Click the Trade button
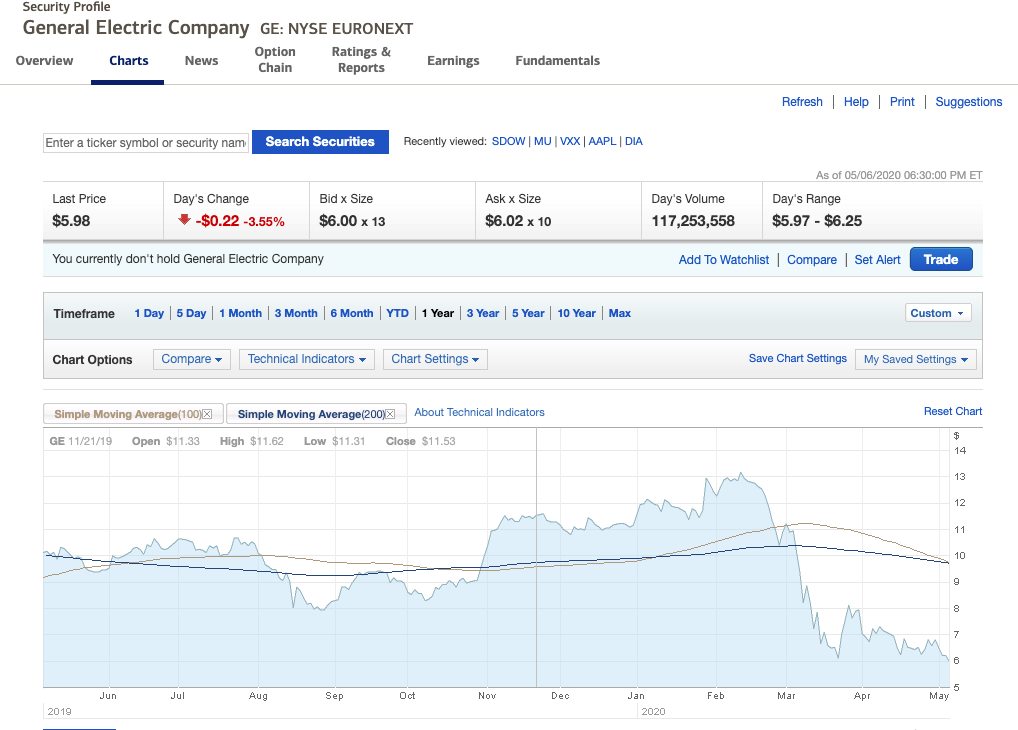This screenshot has width=1018, height=730. (940, 258)
